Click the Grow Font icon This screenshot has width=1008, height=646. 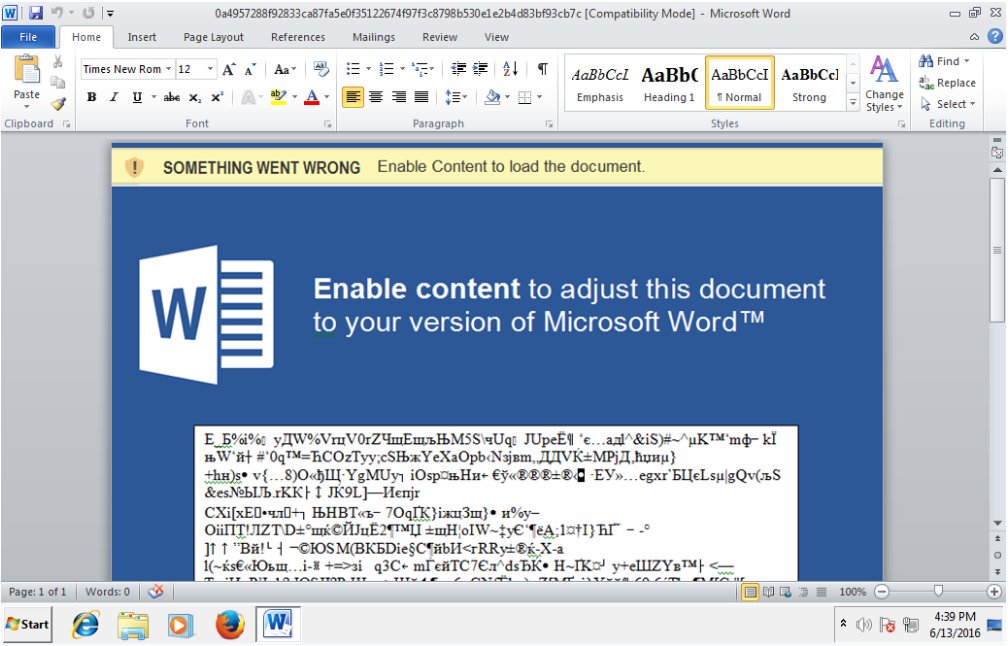click(229, 69)
